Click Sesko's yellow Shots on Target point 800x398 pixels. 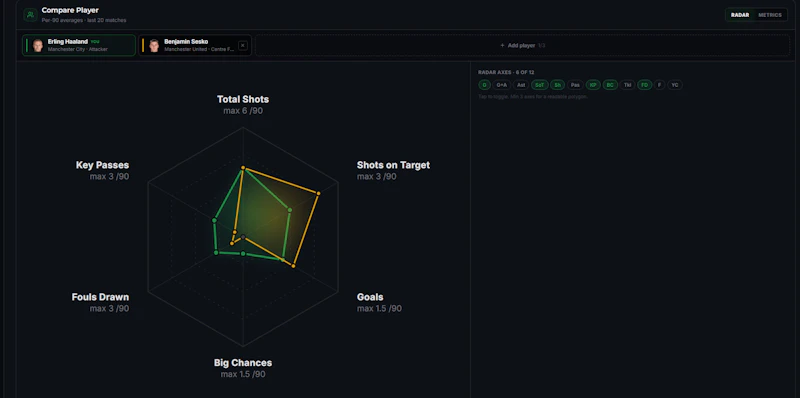pyautogui.click(x=318, y=193)
